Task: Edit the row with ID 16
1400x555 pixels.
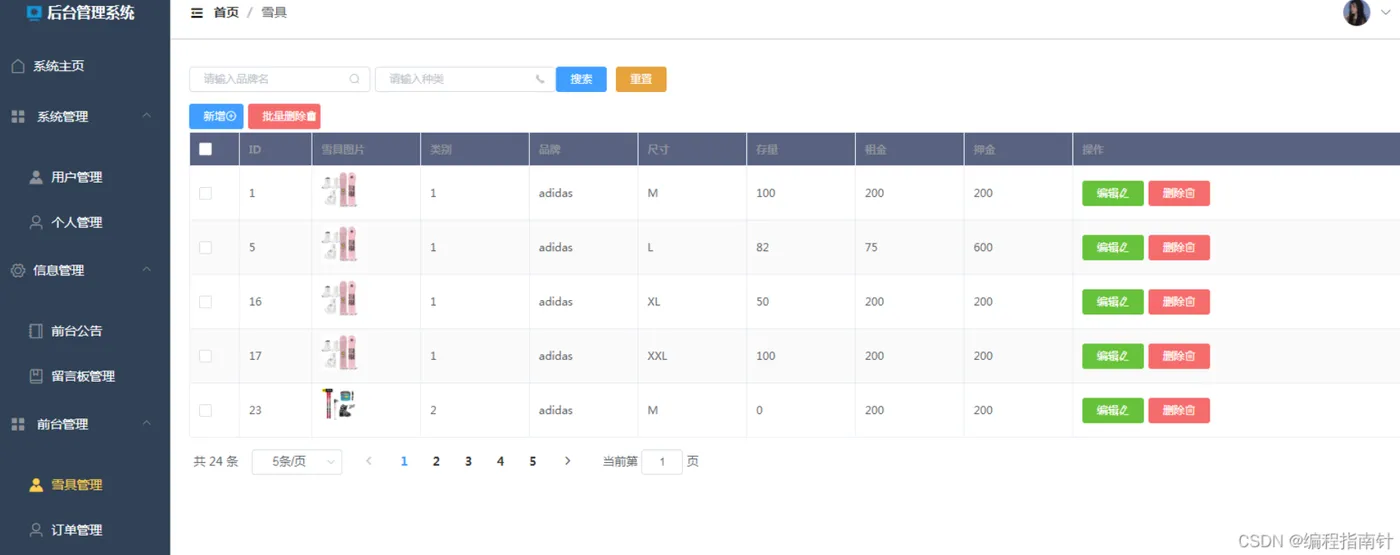Action: (1112, 301)
